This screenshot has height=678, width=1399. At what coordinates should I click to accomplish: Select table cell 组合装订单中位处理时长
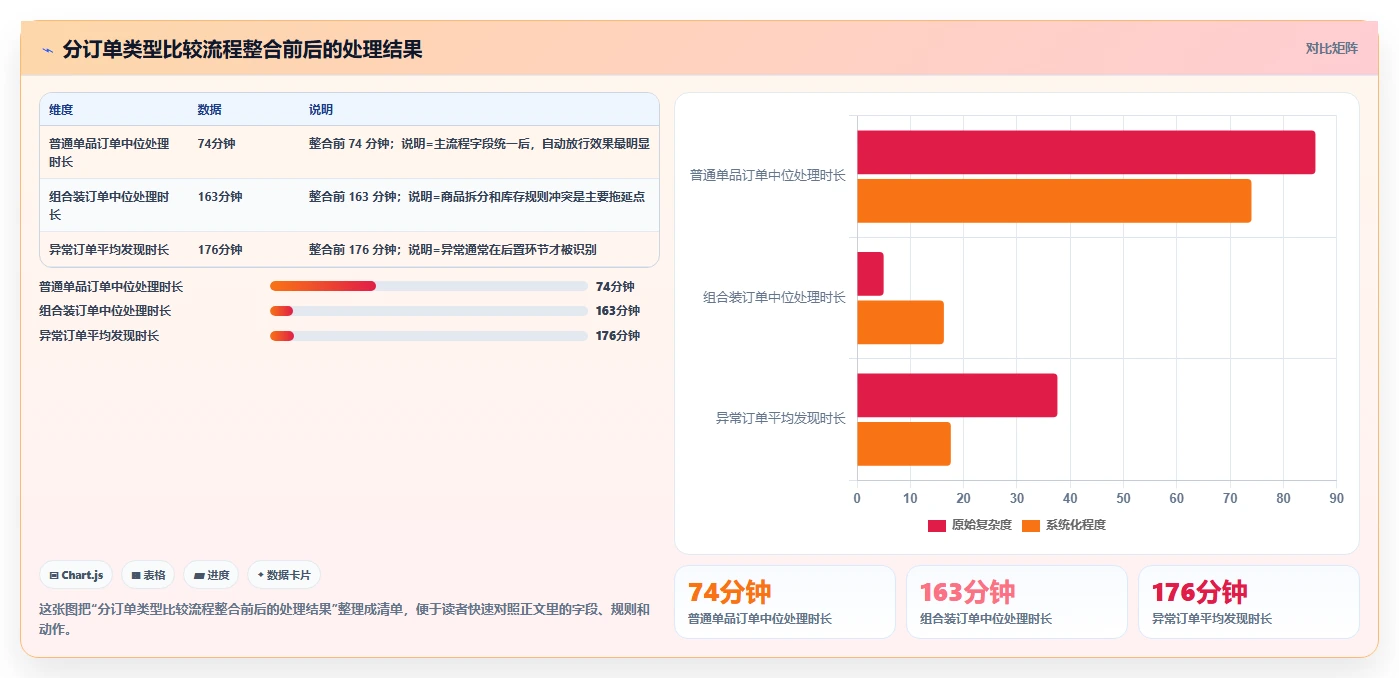pos(109,206)
